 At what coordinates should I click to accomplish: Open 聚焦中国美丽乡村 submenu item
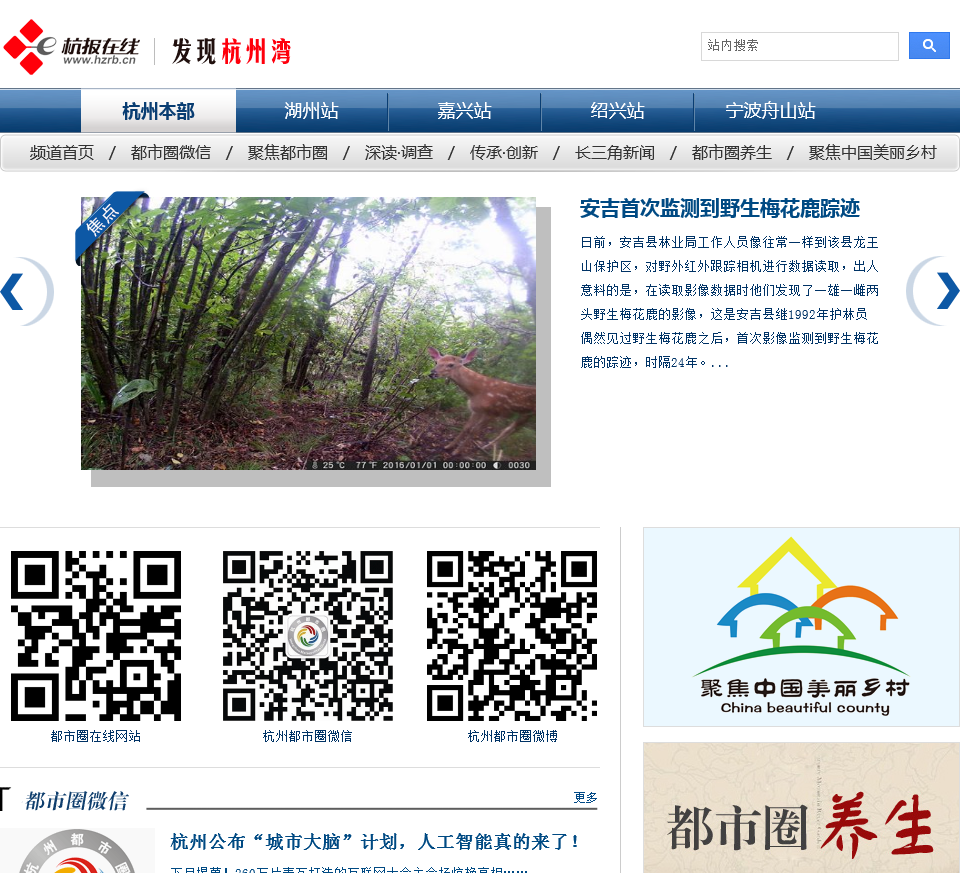click(x=872, y=152)
